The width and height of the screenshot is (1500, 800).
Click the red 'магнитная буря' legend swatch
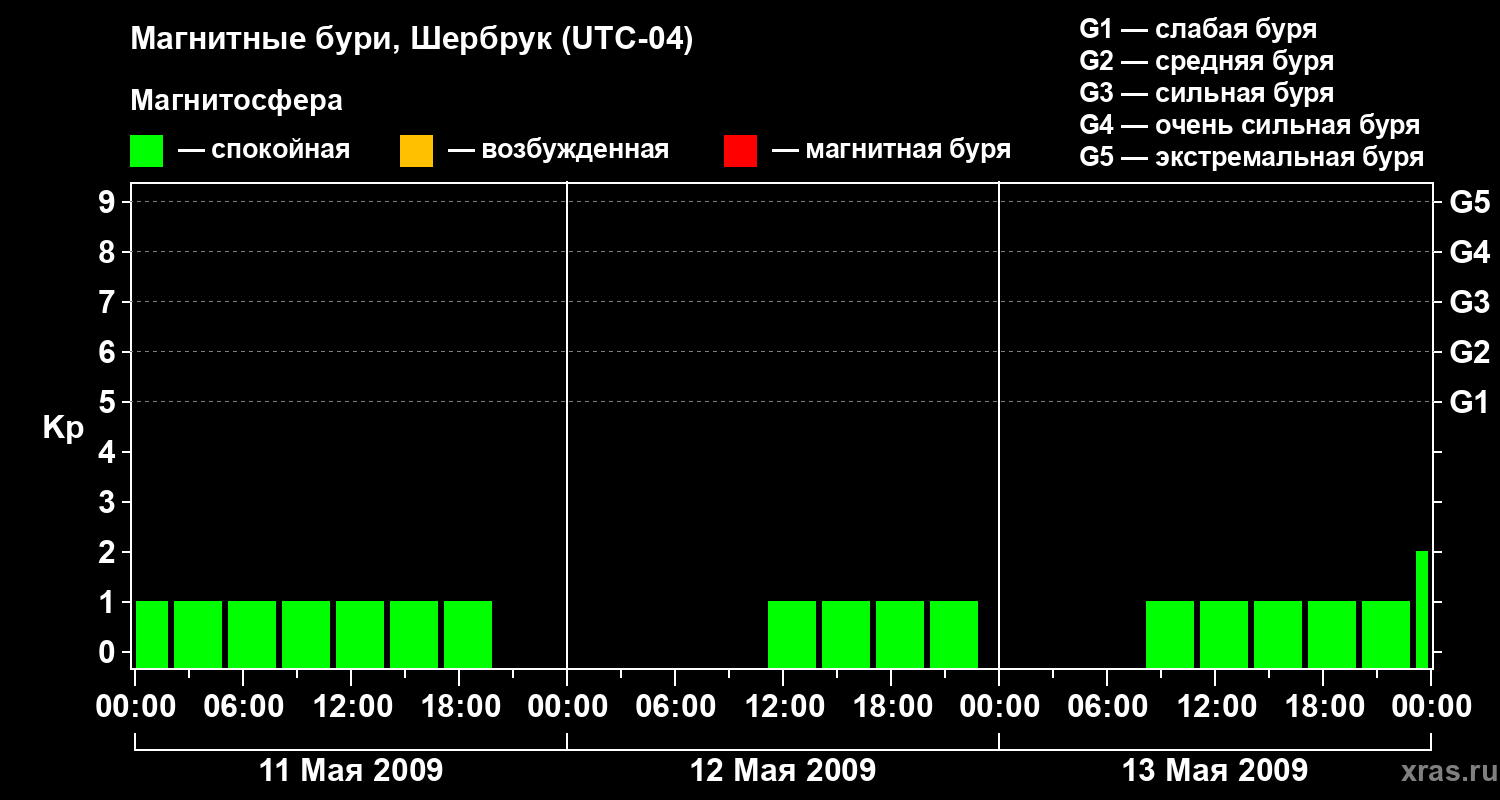[740, 151]
